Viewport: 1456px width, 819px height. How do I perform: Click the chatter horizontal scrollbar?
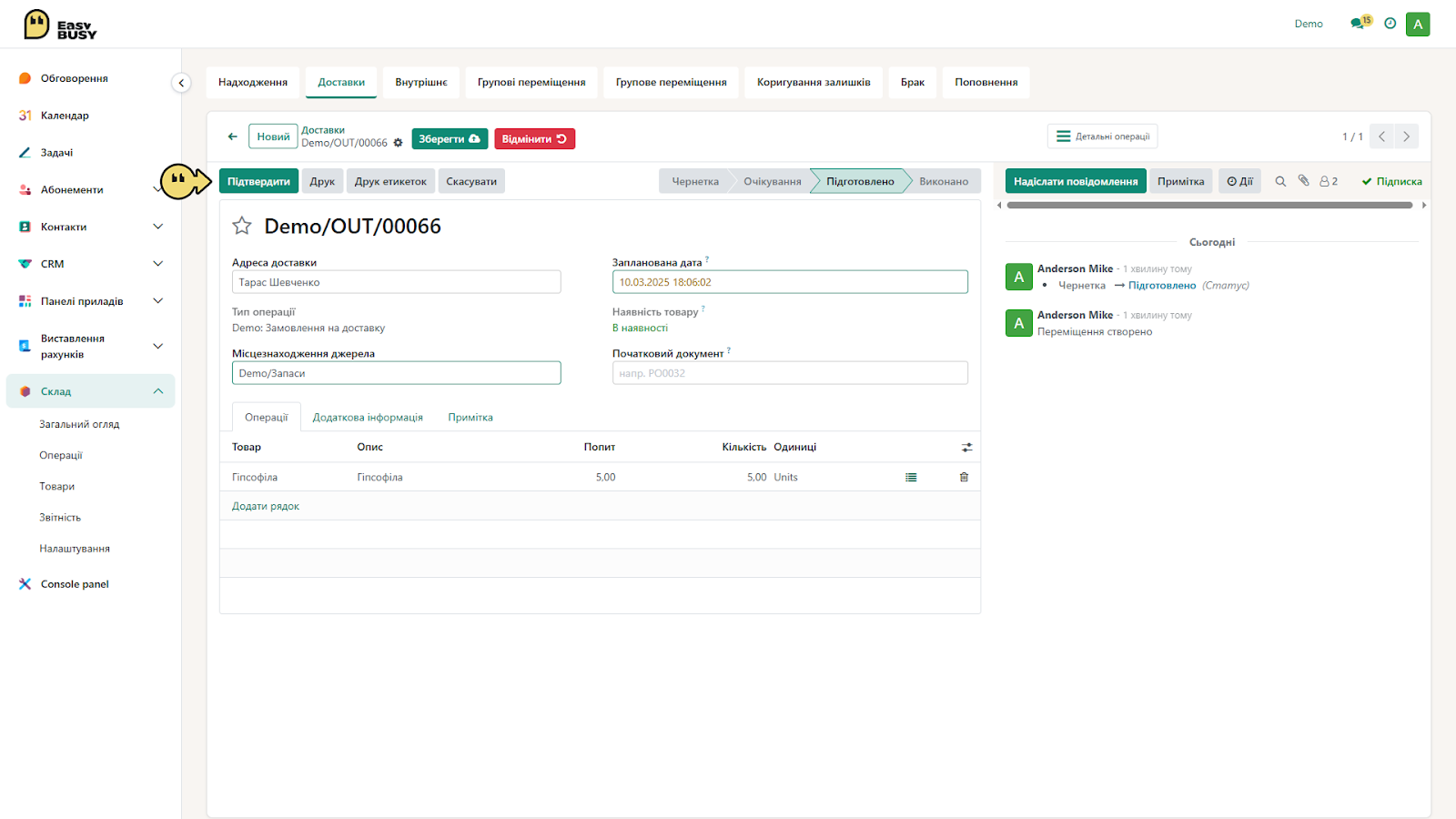[1209, 206]
